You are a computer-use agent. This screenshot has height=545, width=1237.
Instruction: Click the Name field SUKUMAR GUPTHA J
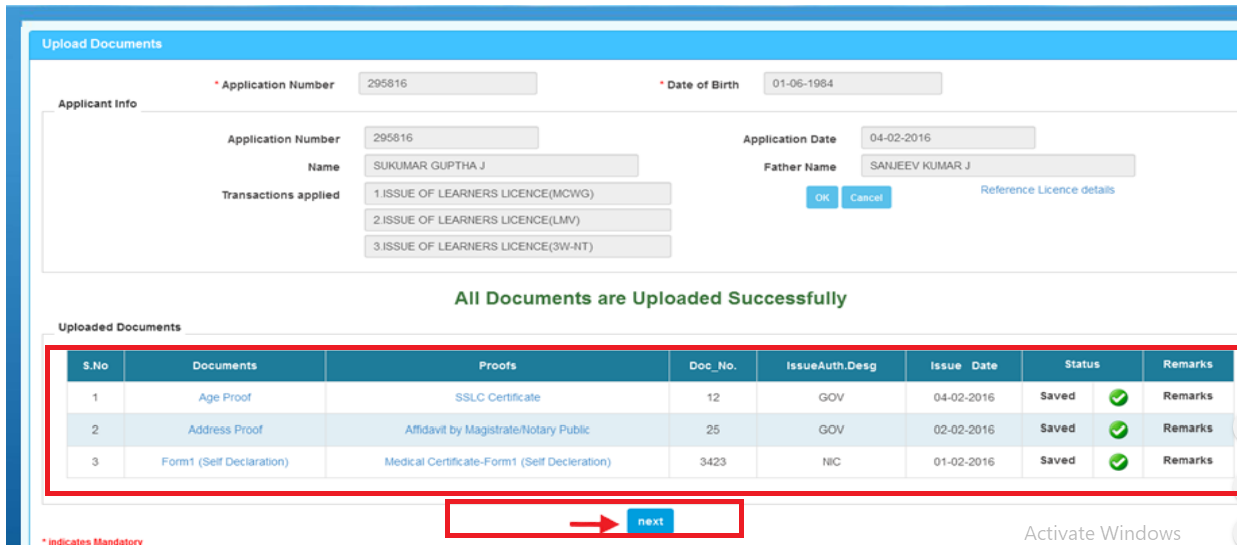click(501, 166)
